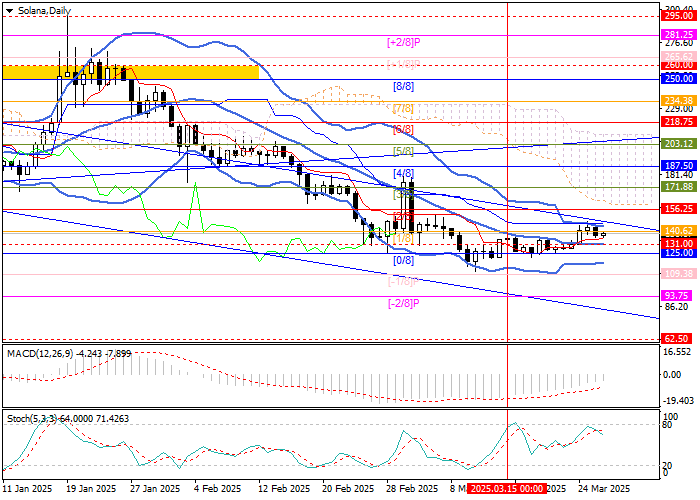Click the [8/8] Murrey level label
This screenshot has height=500, width=700.
403,87
